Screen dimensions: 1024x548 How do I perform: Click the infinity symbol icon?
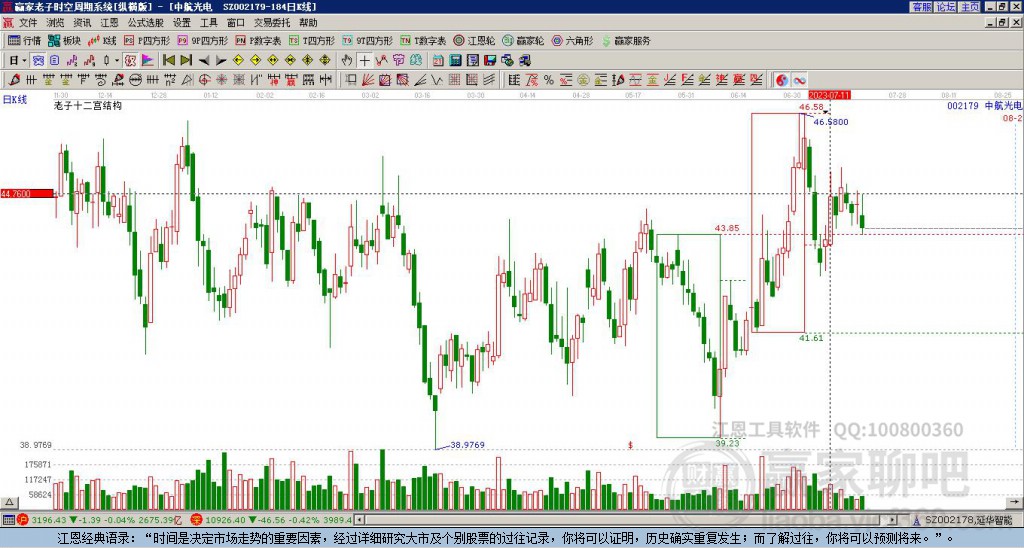coord(799,80)
